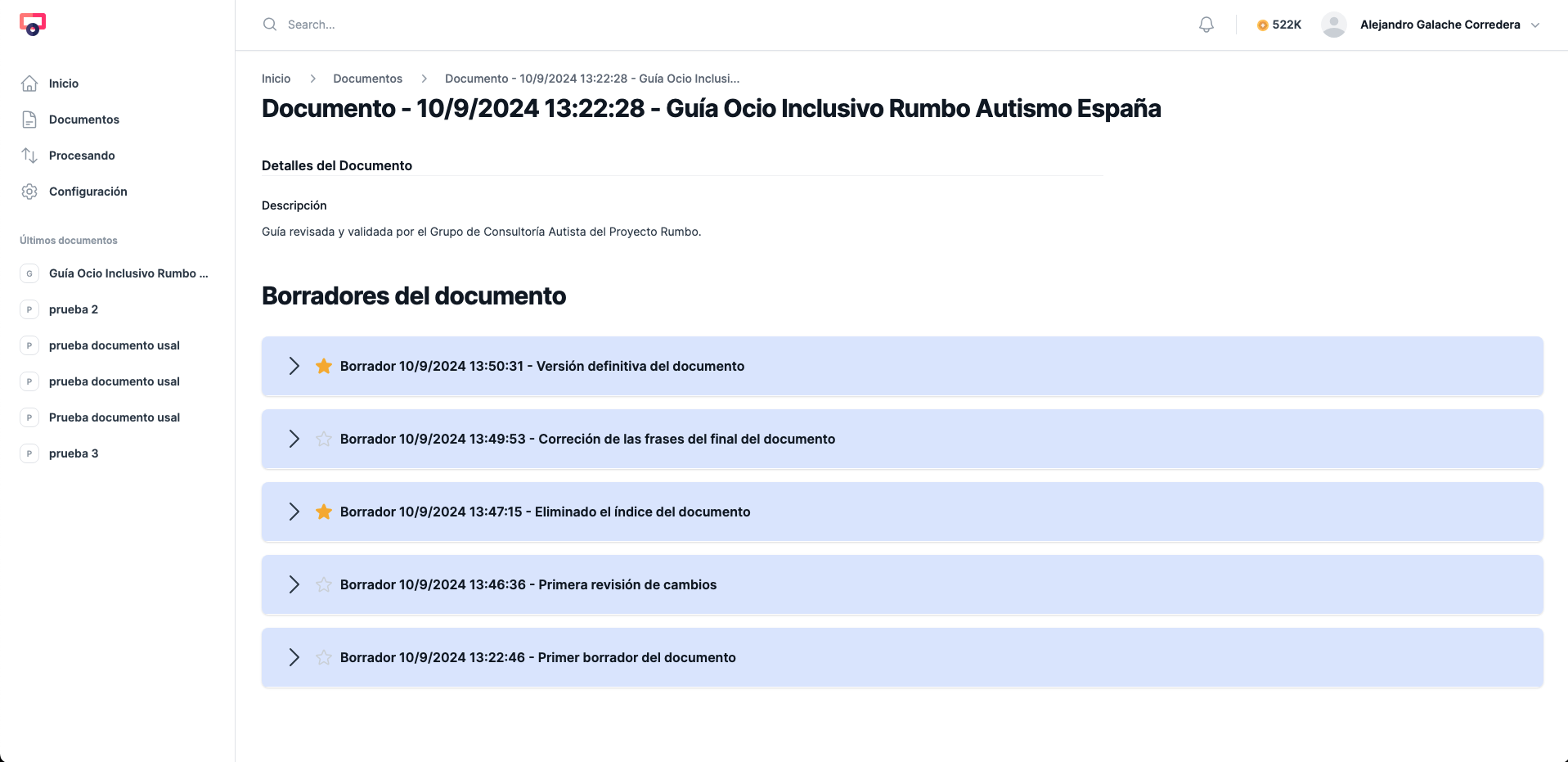The image size is (1568, 762).
Task: Expand the Primer borrador del documento draft
Action: 294,657
